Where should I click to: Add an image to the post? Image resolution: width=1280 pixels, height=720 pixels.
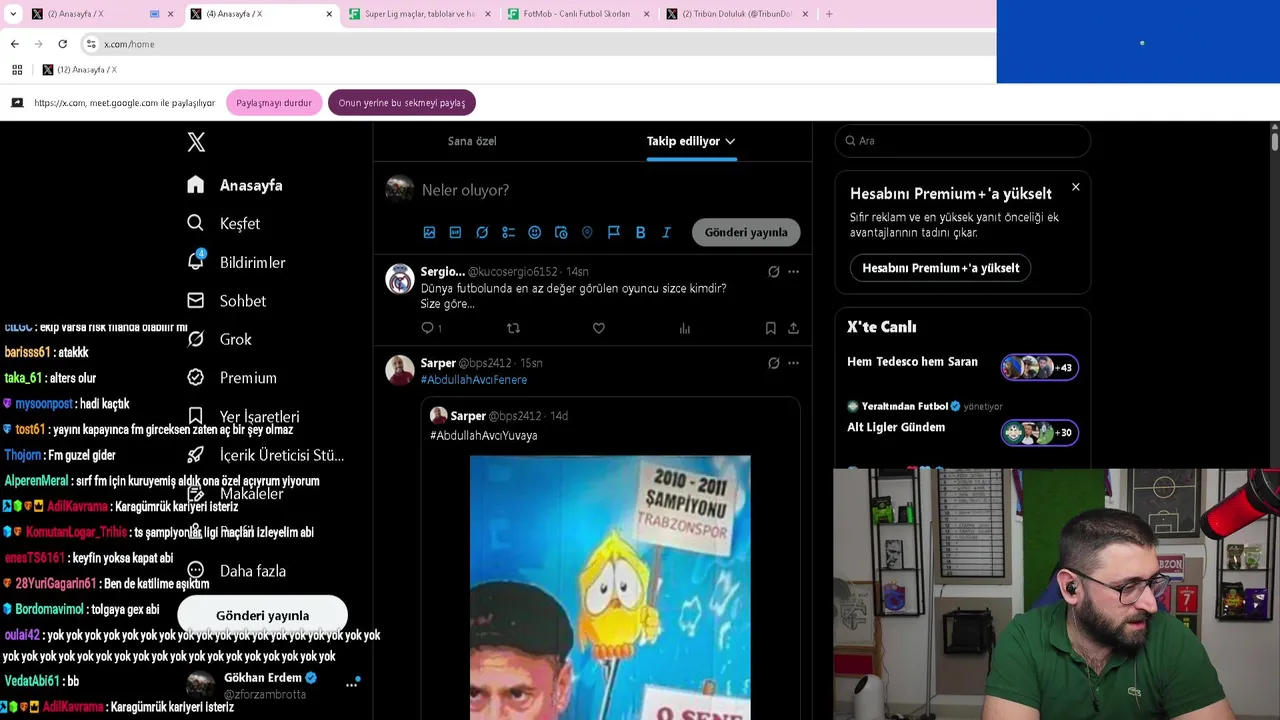click(429, 232)
